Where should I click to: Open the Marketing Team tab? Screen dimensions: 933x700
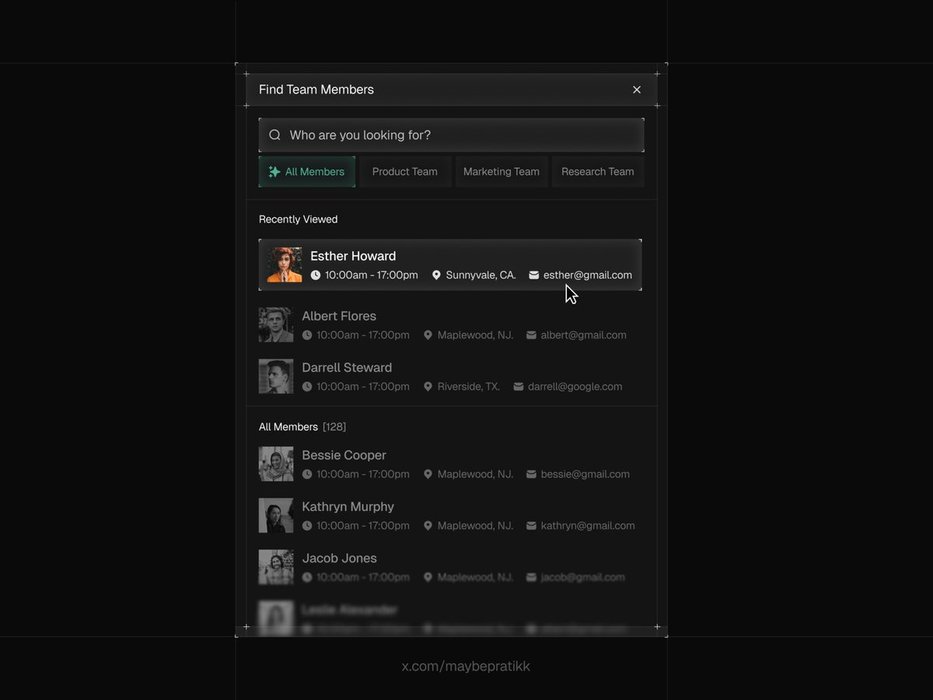pos(501,172)
